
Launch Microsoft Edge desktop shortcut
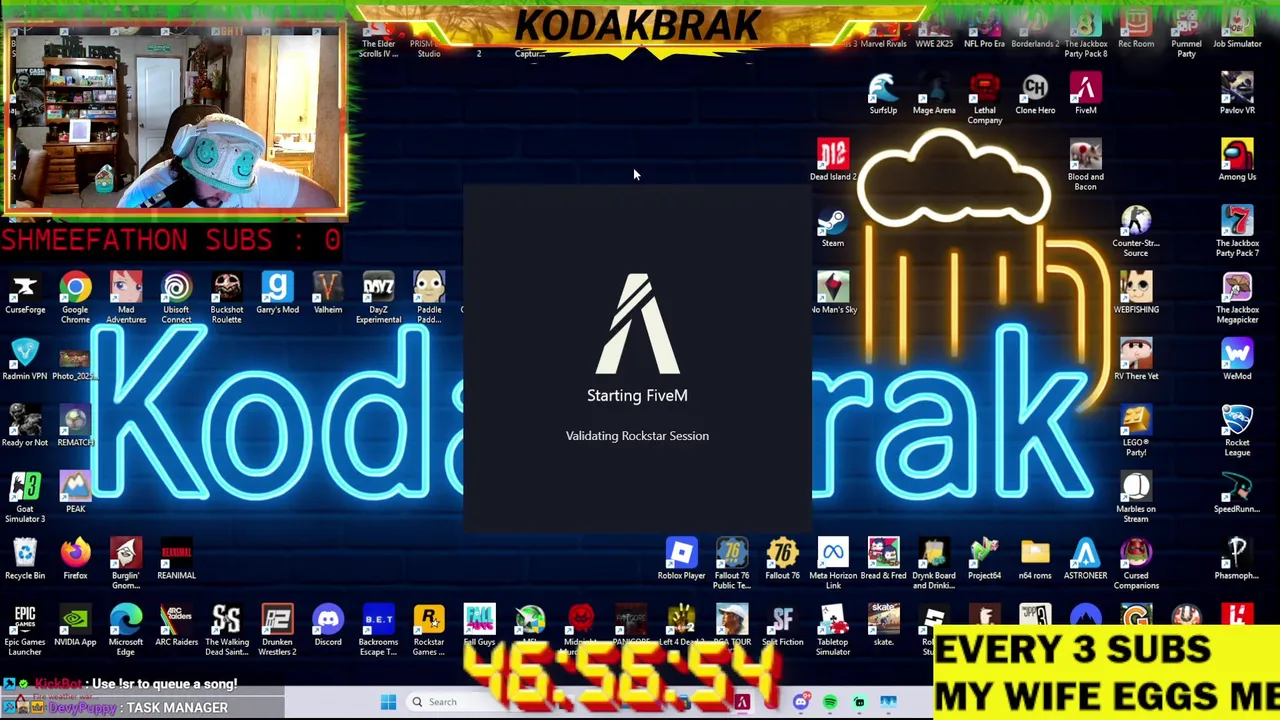pyautogui.click(x=126, y=630)
